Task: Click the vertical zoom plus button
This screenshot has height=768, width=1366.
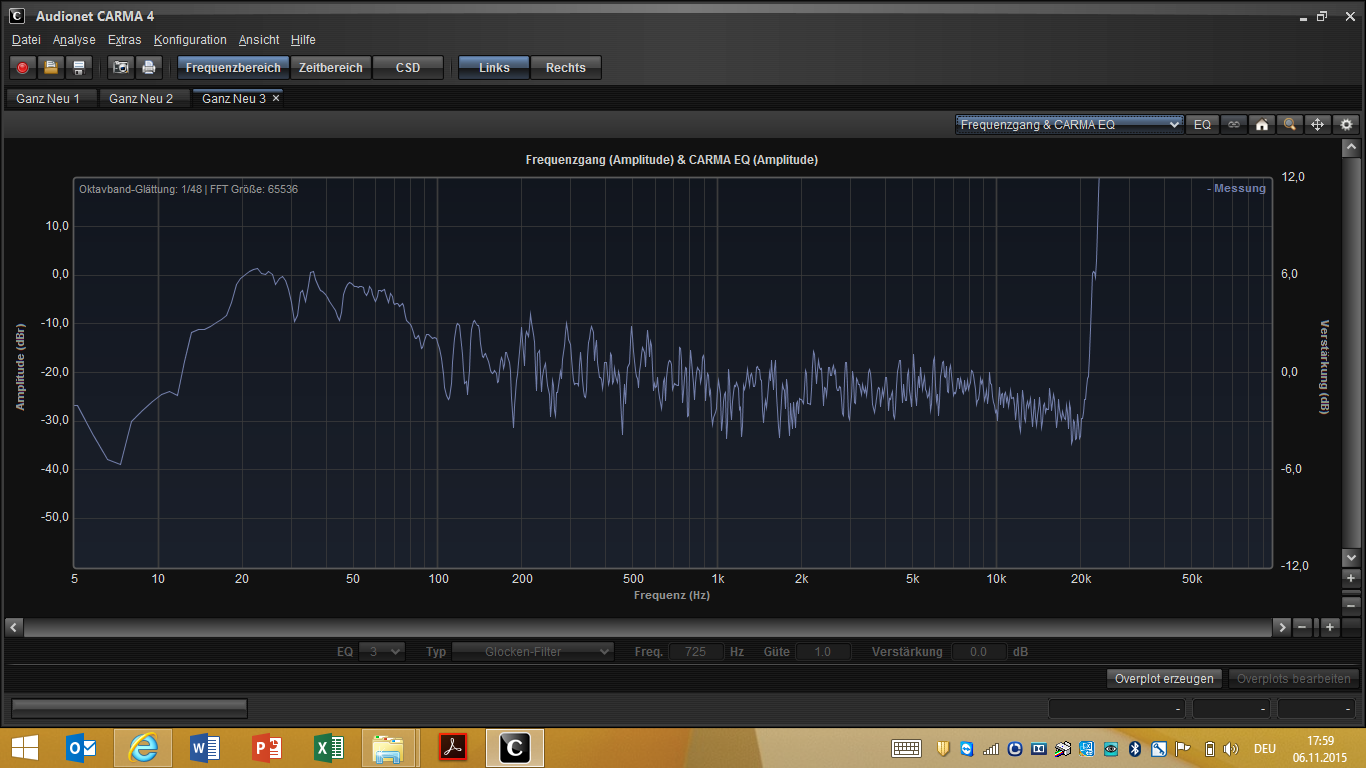Action: (x=1351, y=578)
